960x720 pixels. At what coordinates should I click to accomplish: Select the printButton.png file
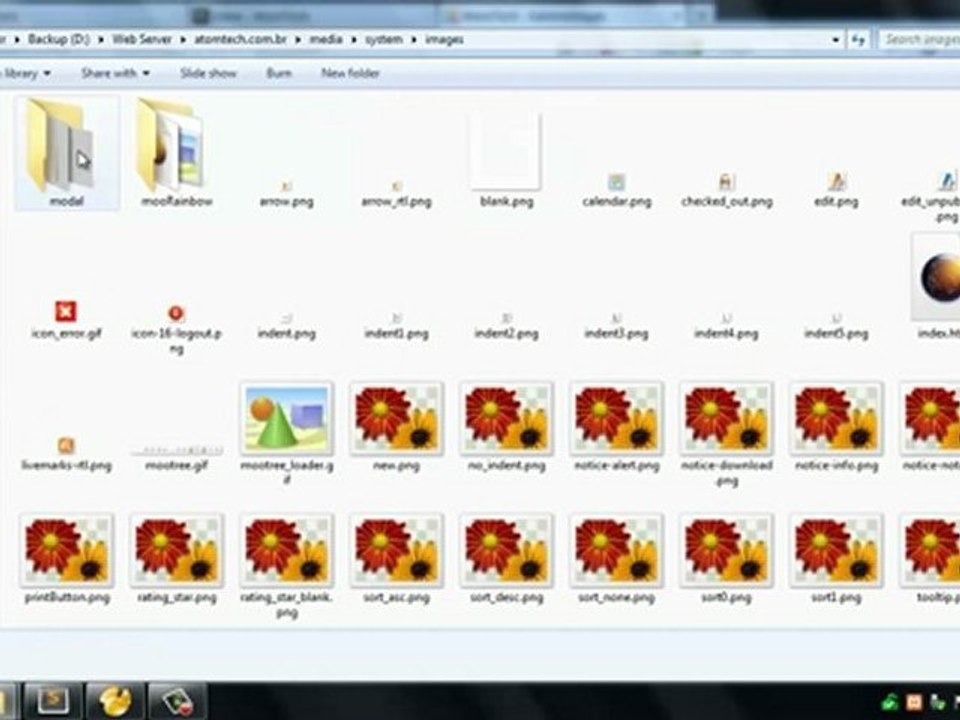(66, 560)
